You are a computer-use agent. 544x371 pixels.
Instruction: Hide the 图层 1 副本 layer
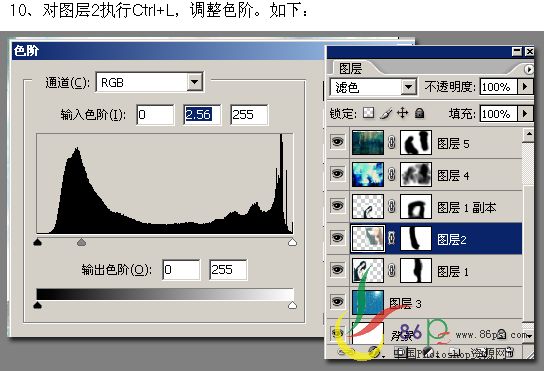coord(337,206)
